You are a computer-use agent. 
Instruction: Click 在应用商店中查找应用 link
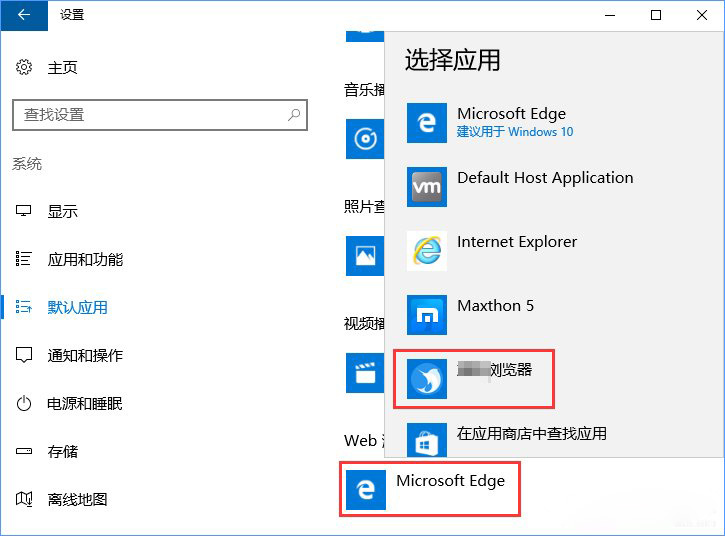(531, 434)
